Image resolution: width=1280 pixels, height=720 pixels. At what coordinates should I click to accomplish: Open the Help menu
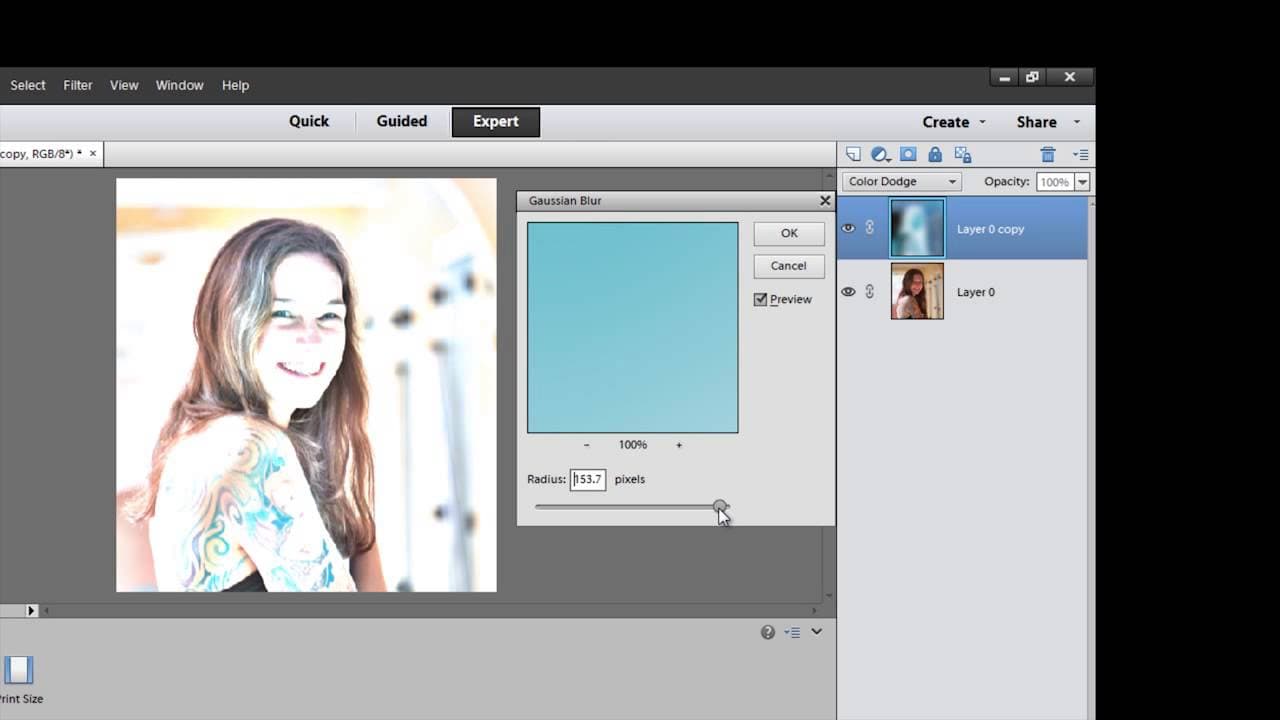[x=236, y=85]
